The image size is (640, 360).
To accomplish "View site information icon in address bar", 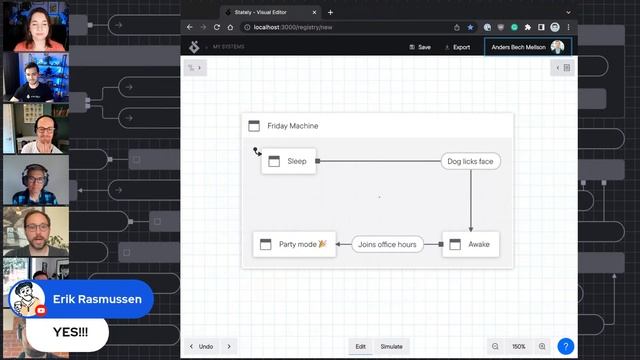I will pos(247,27).
